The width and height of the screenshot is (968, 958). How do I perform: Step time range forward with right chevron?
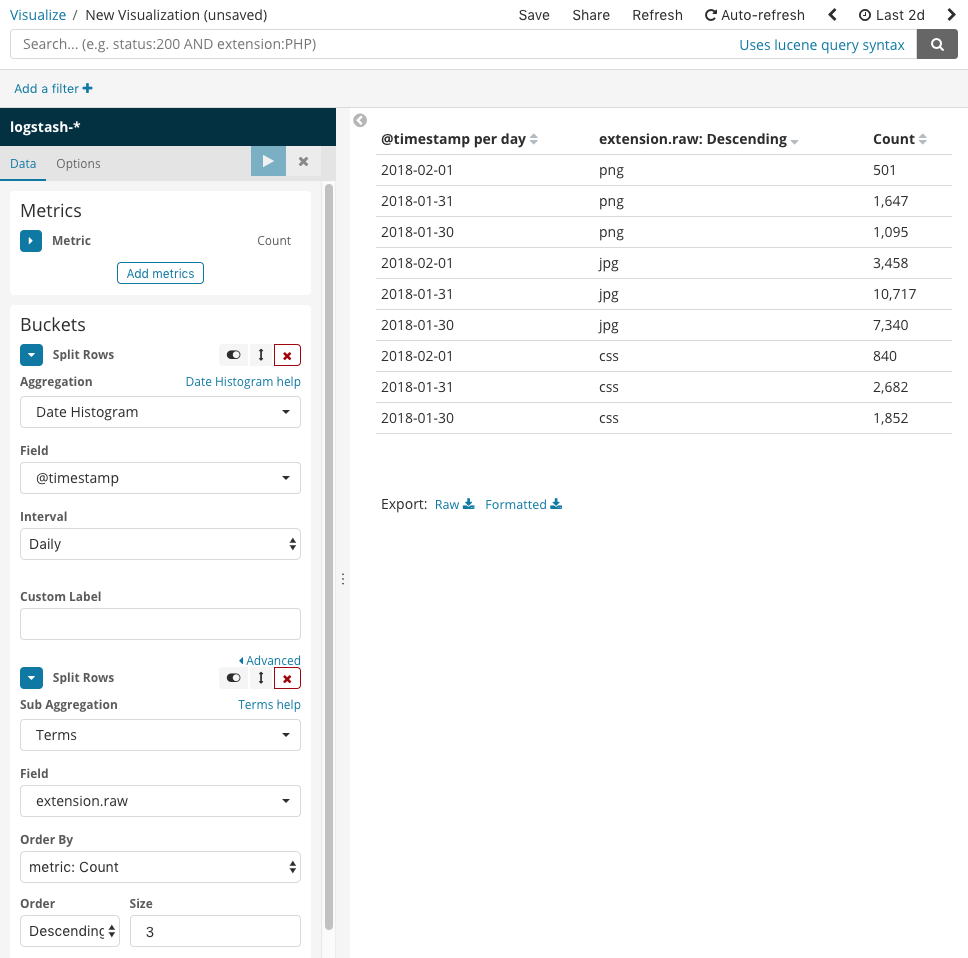coord(951,15)
